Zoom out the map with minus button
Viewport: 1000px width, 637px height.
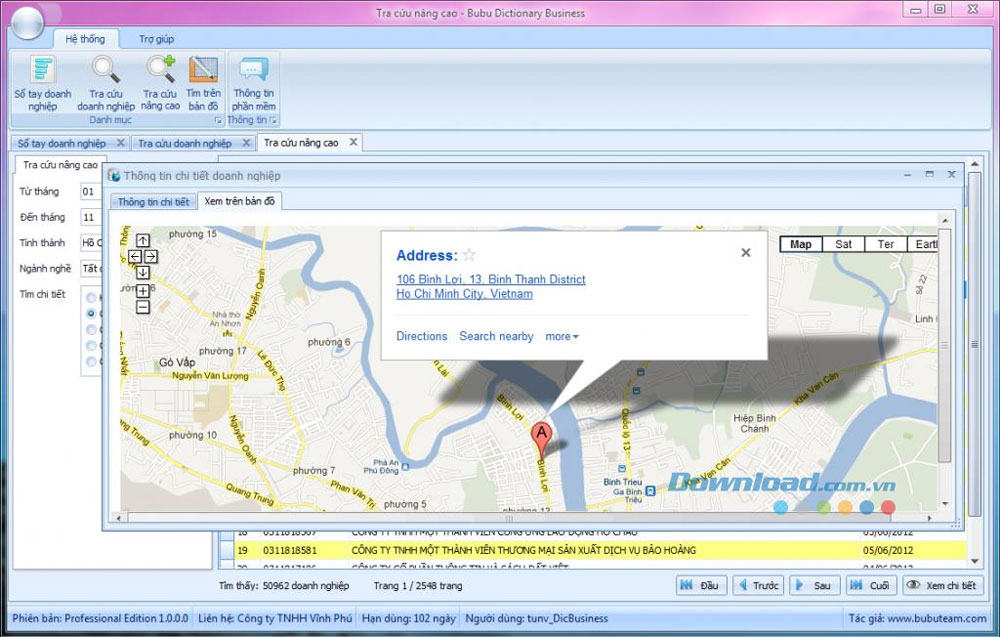click(x=143, y=307)
